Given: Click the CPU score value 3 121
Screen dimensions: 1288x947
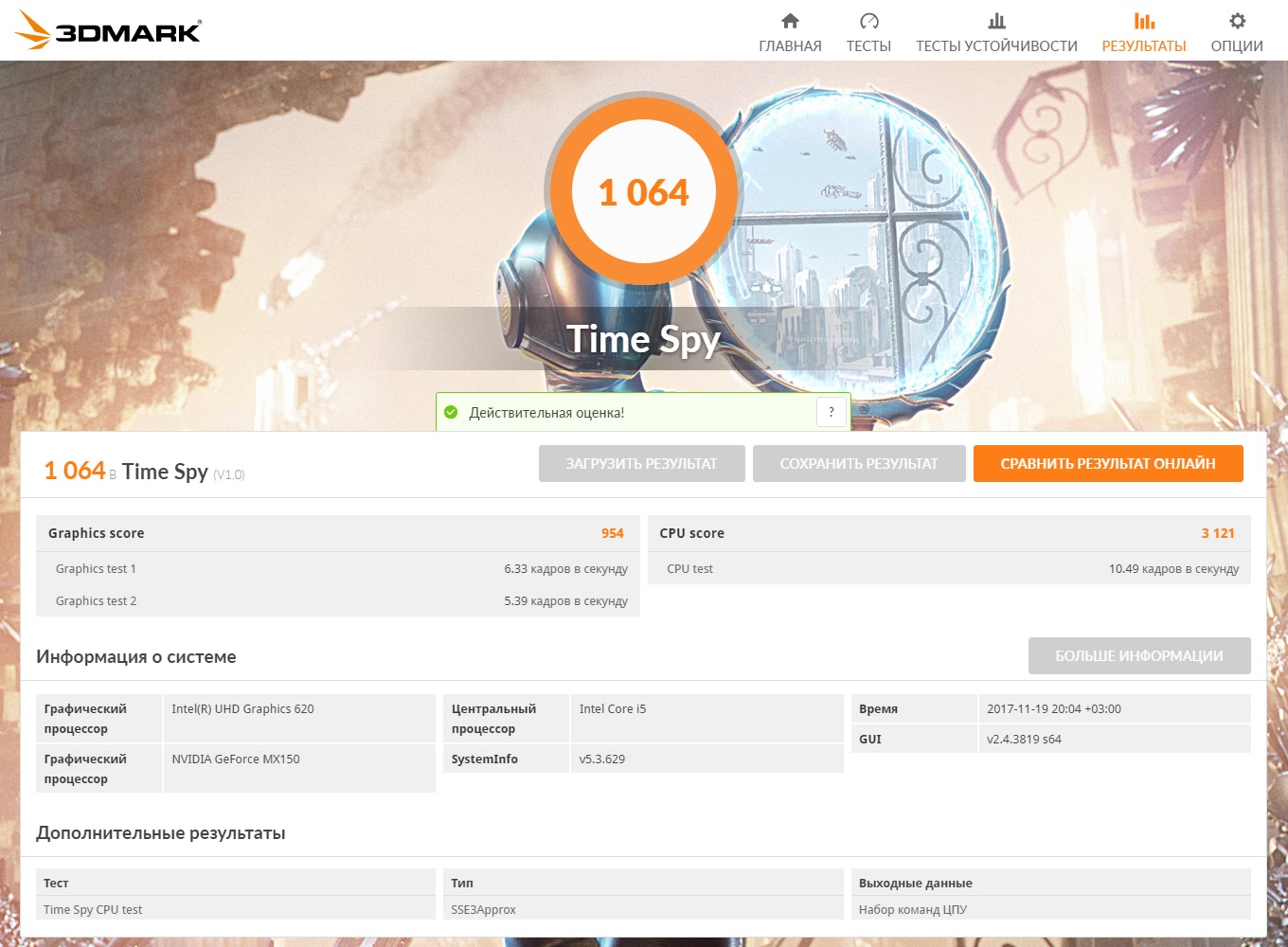Looking at the screenshot, I should 1218,533.
